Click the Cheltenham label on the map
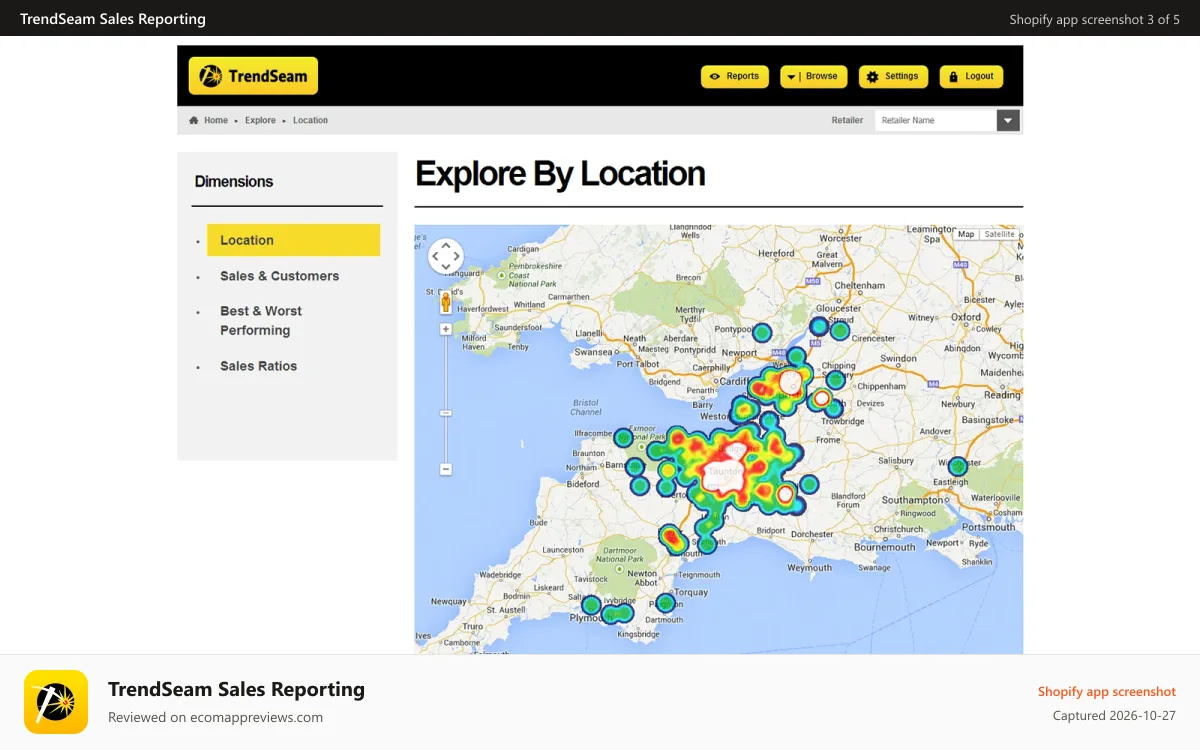This screenshot has height=750, width=1200. 860,285
